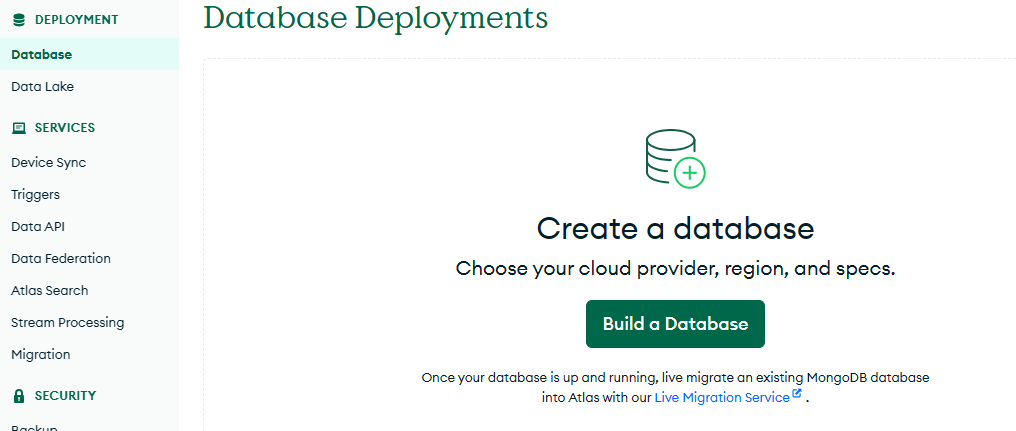
Task: Open the Database sidebar item
Action: [x=89, y=54]
